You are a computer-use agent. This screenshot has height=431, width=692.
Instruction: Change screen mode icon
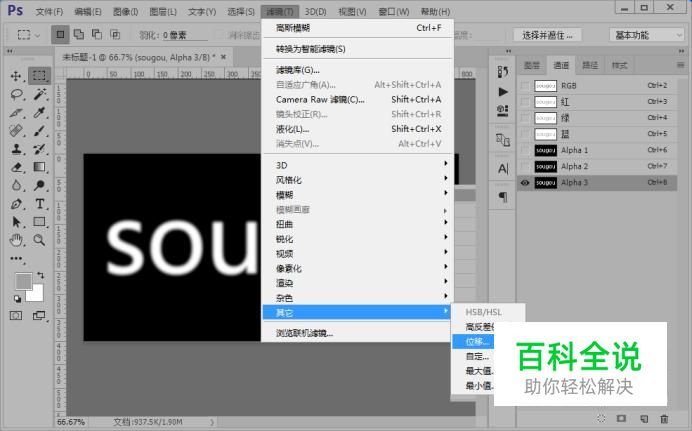tap(39, 315)
